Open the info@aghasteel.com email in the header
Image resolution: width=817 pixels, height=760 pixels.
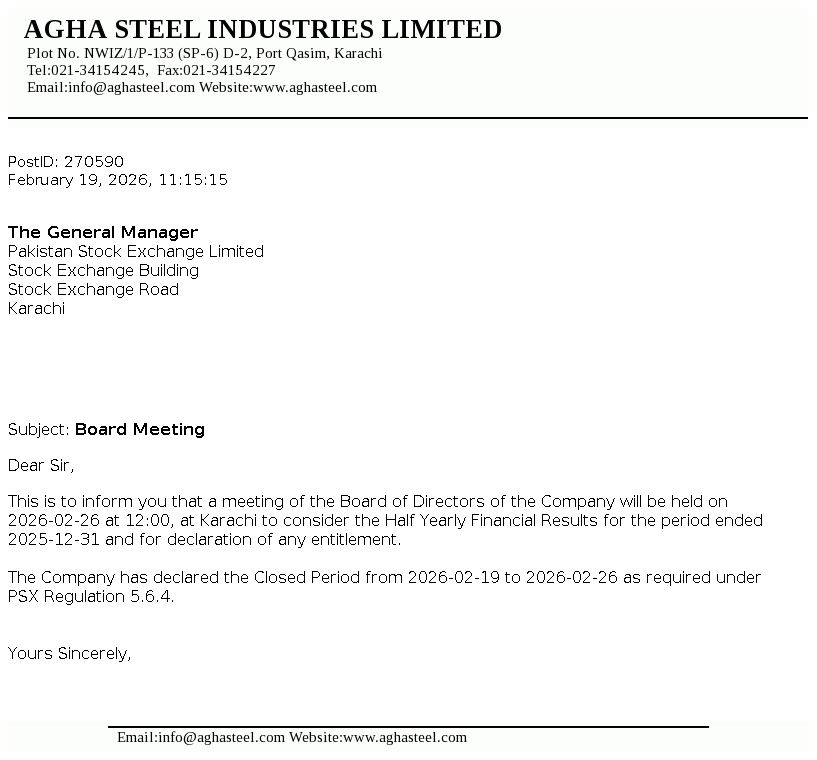point(130,87)
